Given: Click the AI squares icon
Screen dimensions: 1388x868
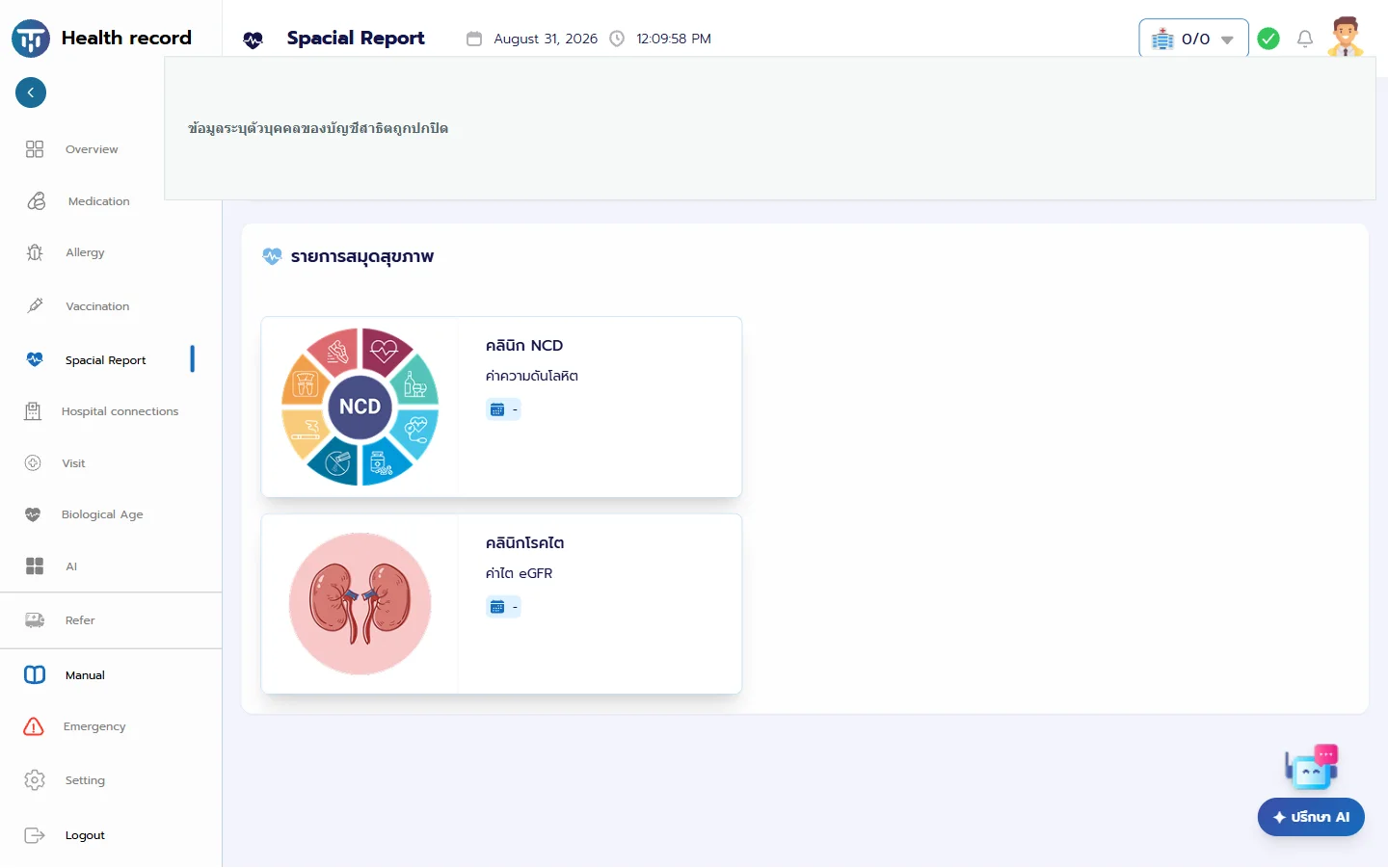Looking at the screenshot, I should pyautogui.click(x=35, y=566).
